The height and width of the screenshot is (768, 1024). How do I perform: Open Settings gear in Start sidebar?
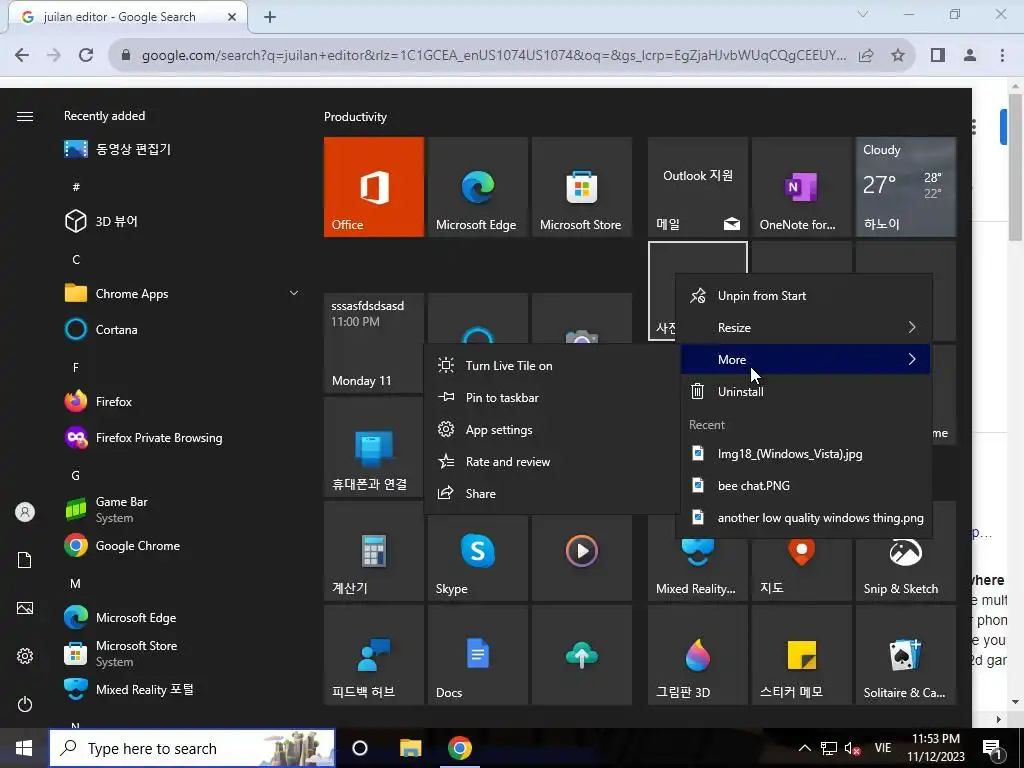click(25, 656)
